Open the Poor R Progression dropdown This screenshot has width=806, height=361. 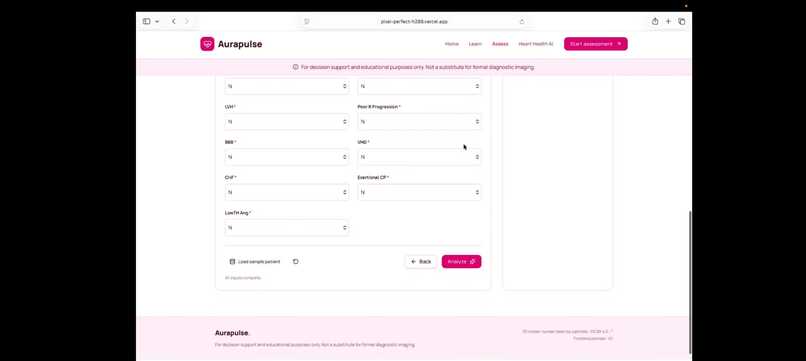click(419, 122)
